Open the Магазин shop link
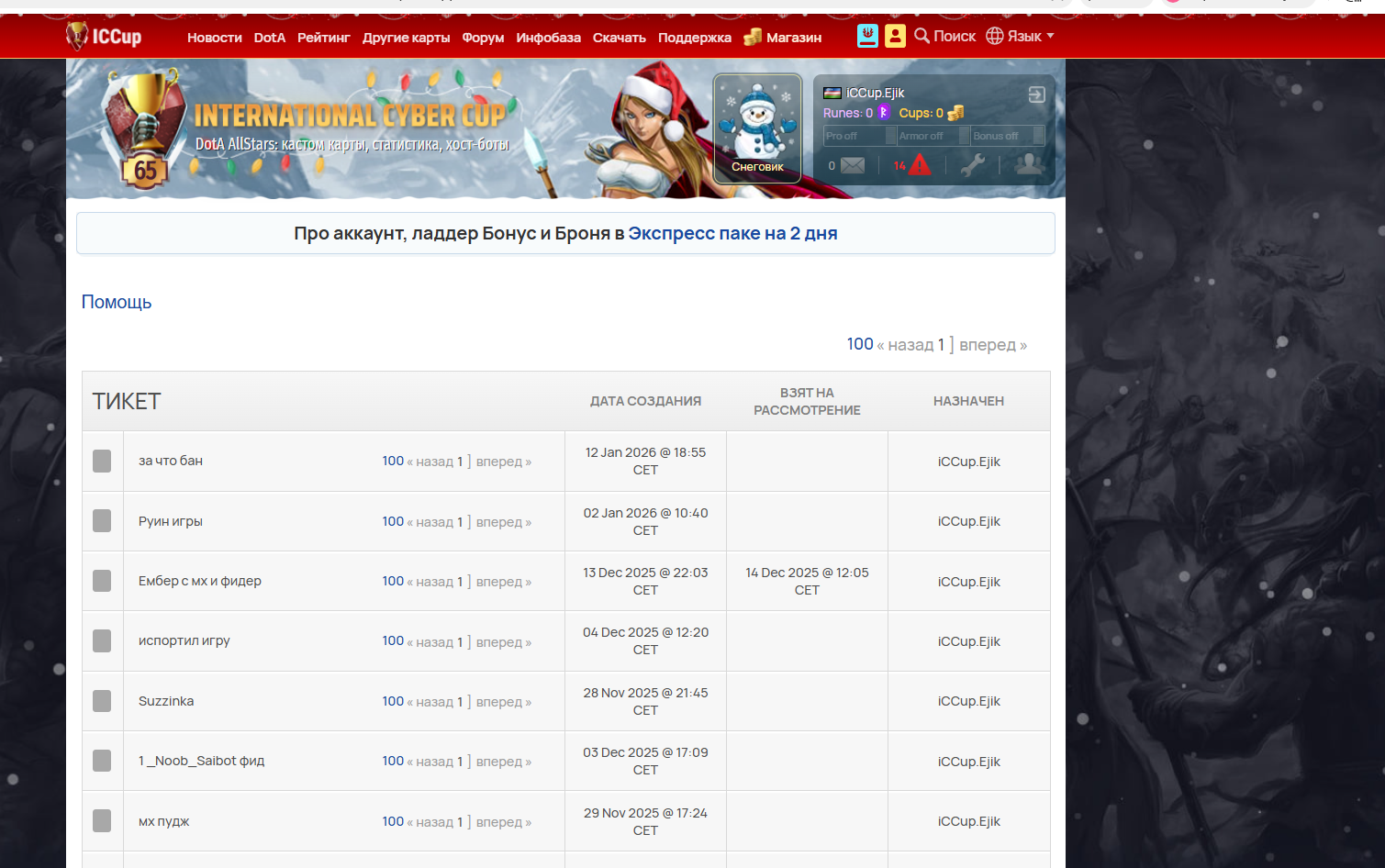This screenshot has height=868, width=1385. pos(783,38)
